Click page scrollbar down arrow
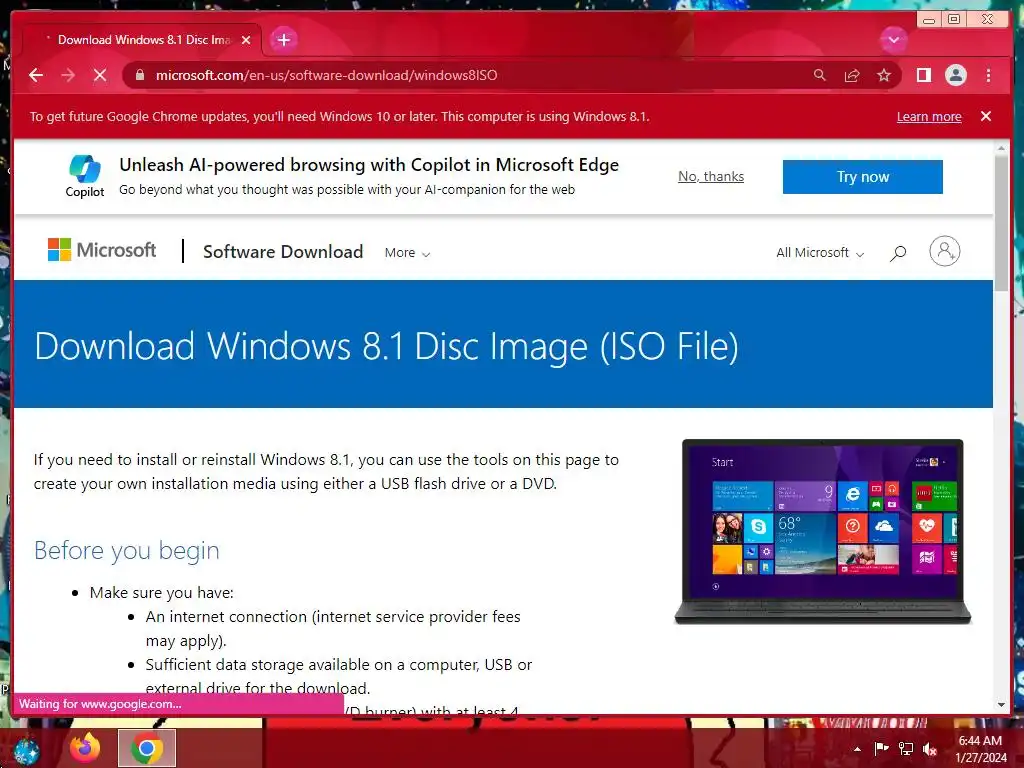Screen dimensions: 1024x768 coord(1001,705)
